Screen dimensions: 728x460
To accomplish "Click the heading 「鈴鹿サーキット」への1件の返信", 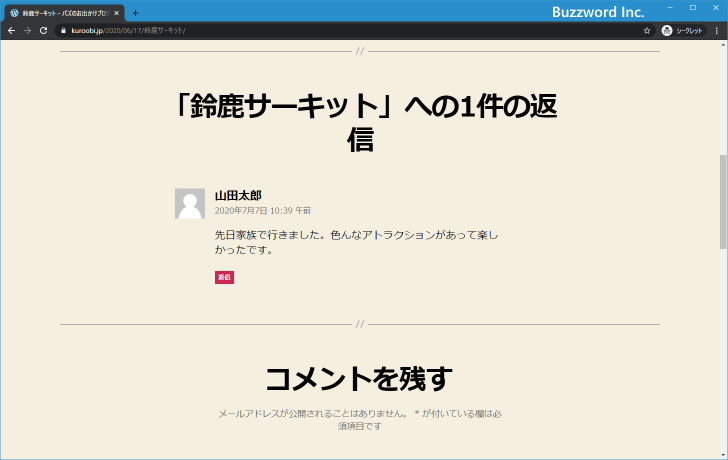I will (365, 123).
